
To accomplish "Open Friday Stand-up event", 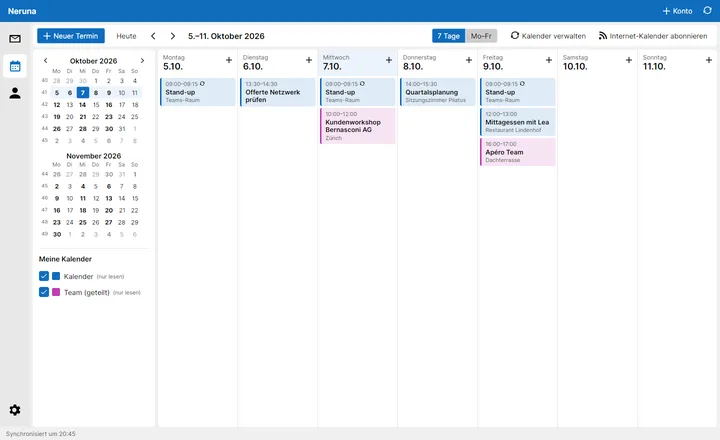I will [x=518, y=92].
